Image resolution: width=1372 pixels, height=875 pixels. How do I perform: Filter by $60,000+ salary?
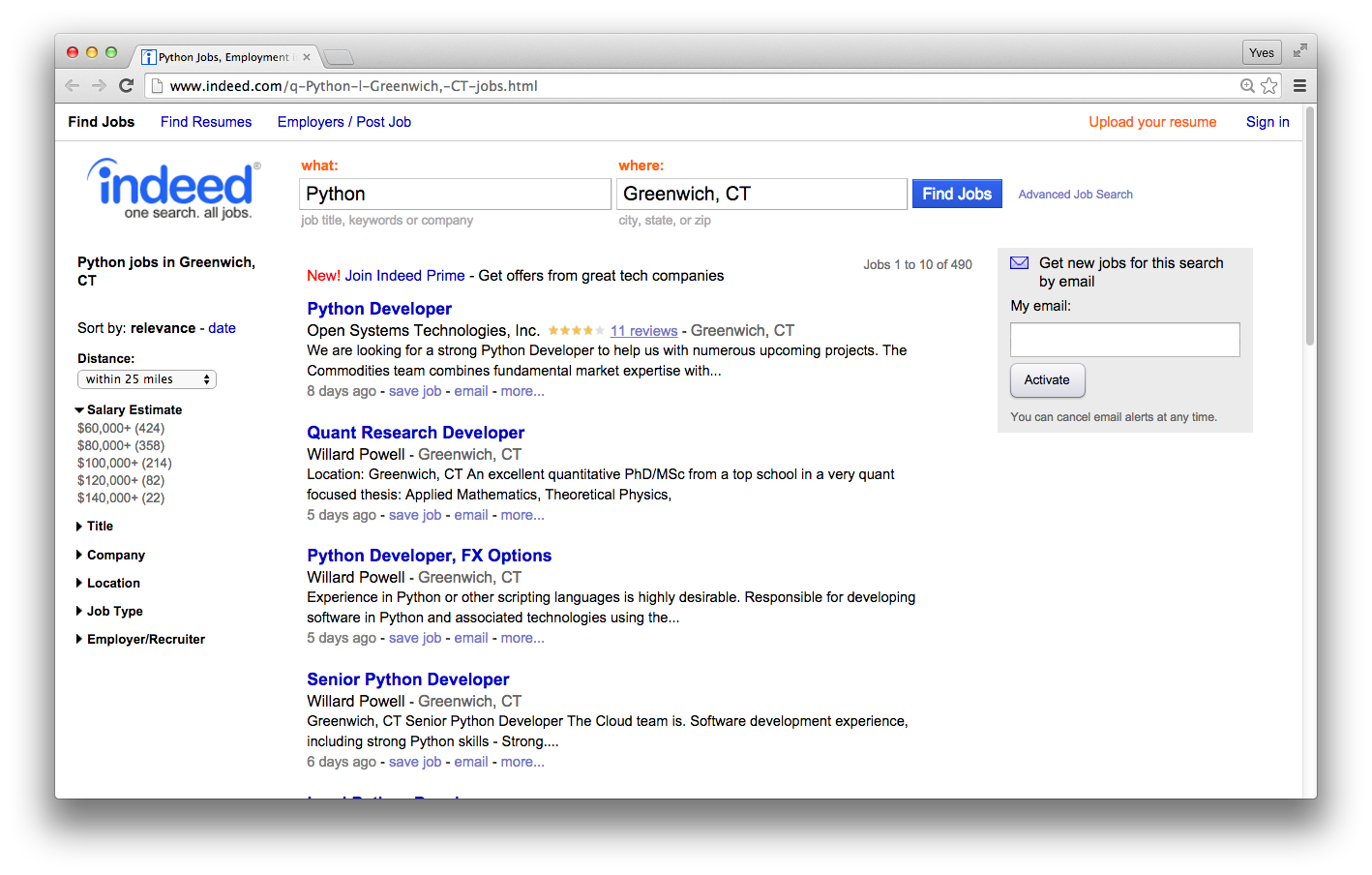[x=121, y=428]
